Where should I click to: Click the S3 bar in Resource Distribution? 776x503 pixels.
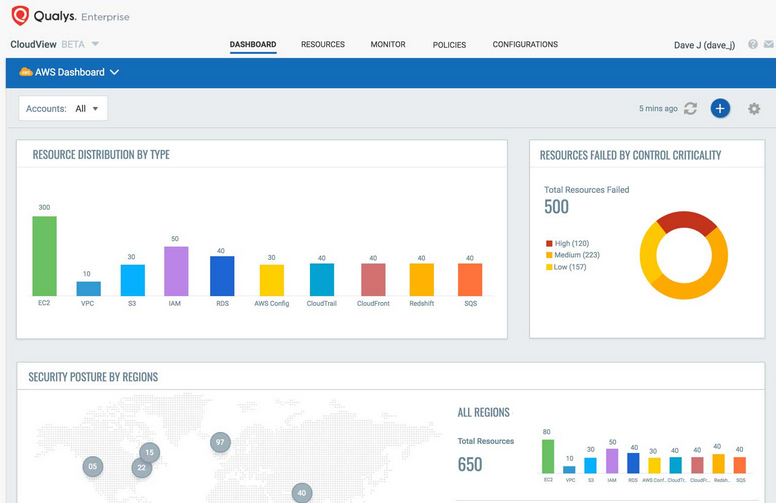click(x=133, y=280)
